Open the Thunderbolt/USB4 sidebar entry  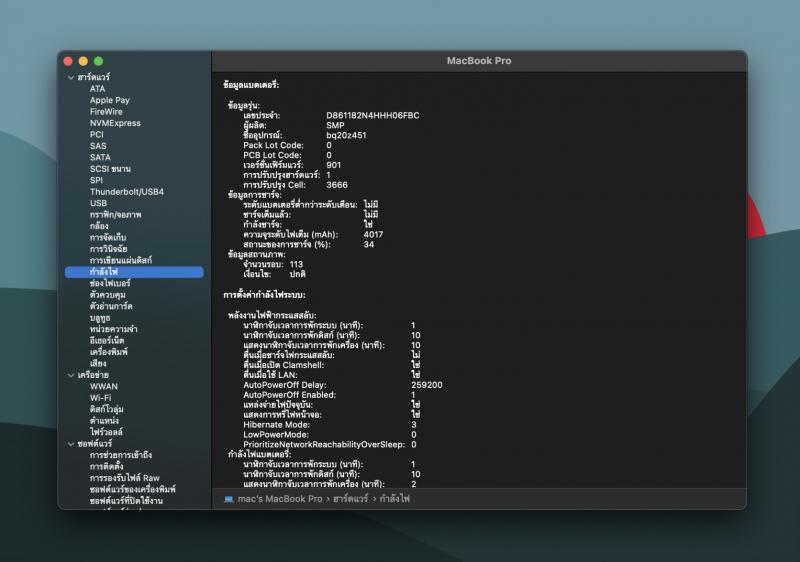pos(126,192)
